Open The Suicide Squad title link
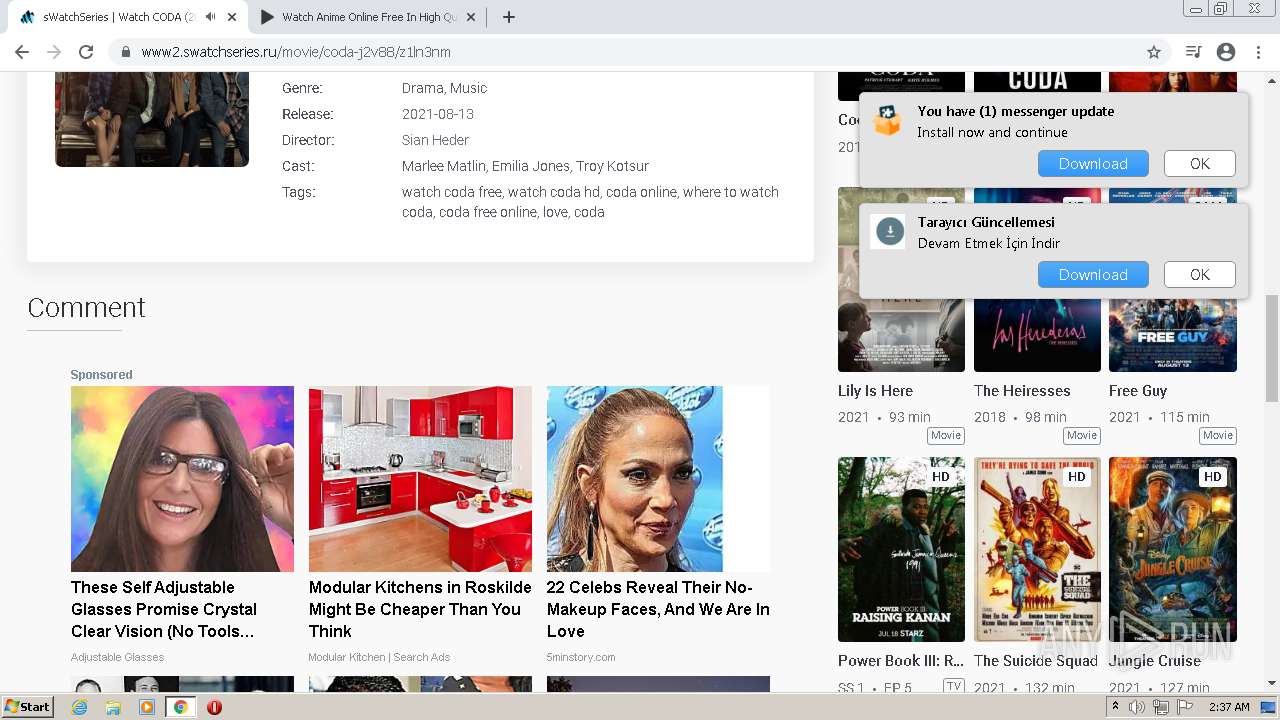Viewport: 1280px width, 720px height. (1036, 661)
